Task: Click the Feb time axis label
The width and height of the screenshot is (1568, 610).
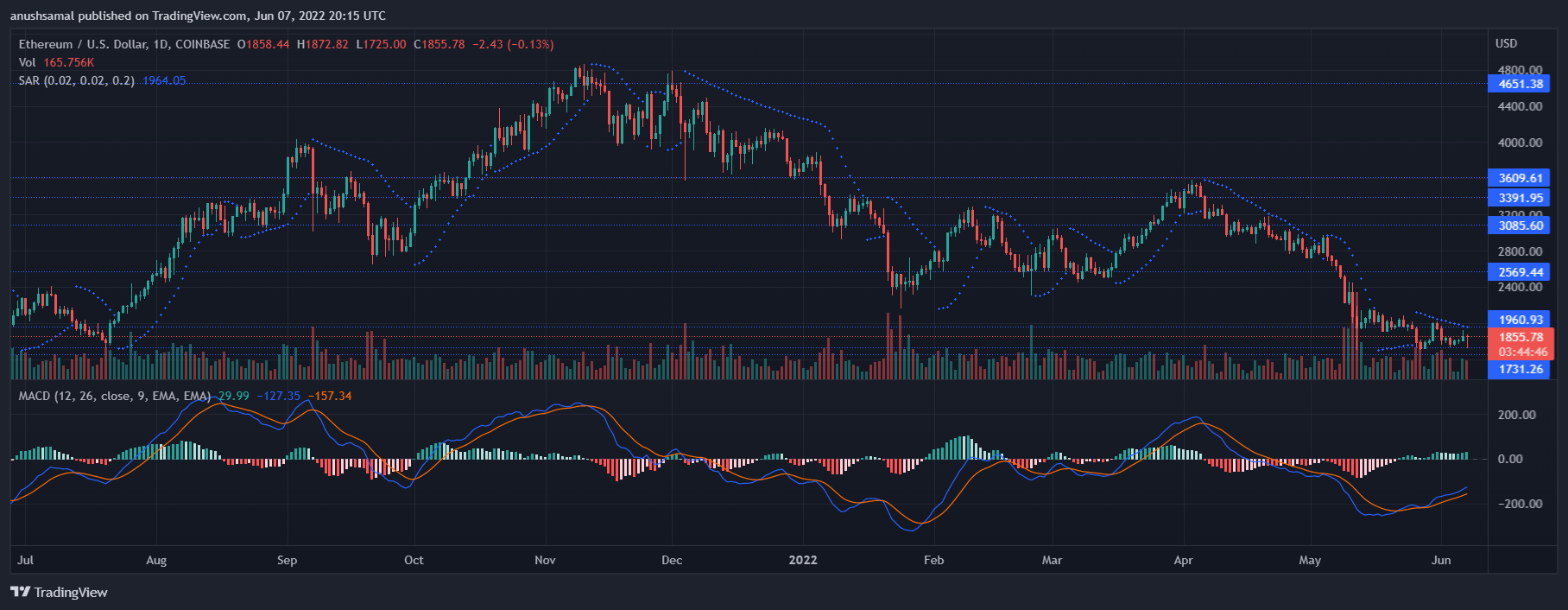Action: pos(934,560)
